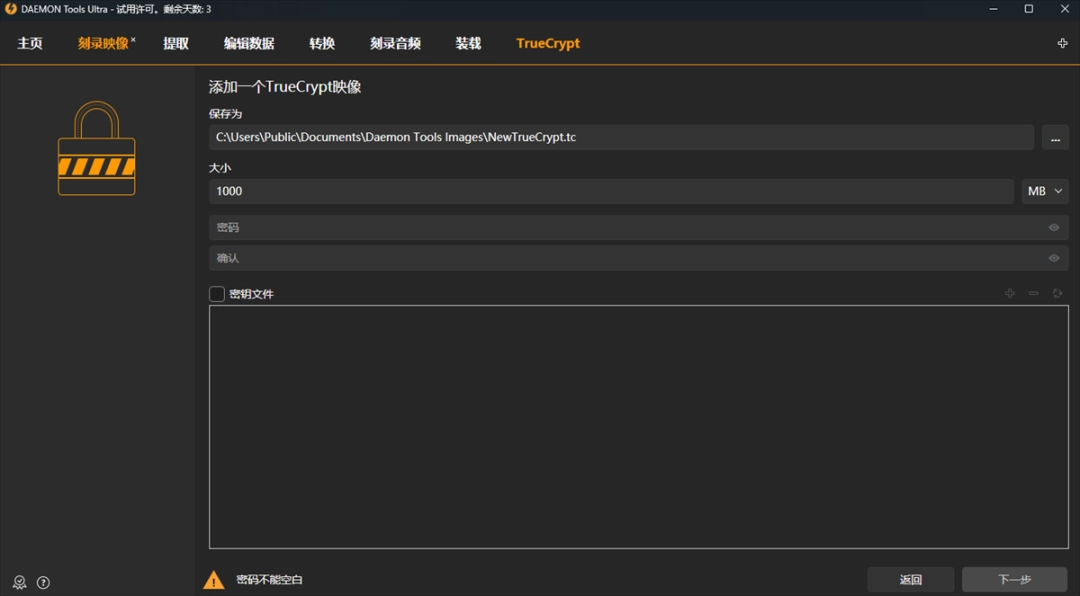
Task: Click the 下一步 button
Action: click(1014, 579)
